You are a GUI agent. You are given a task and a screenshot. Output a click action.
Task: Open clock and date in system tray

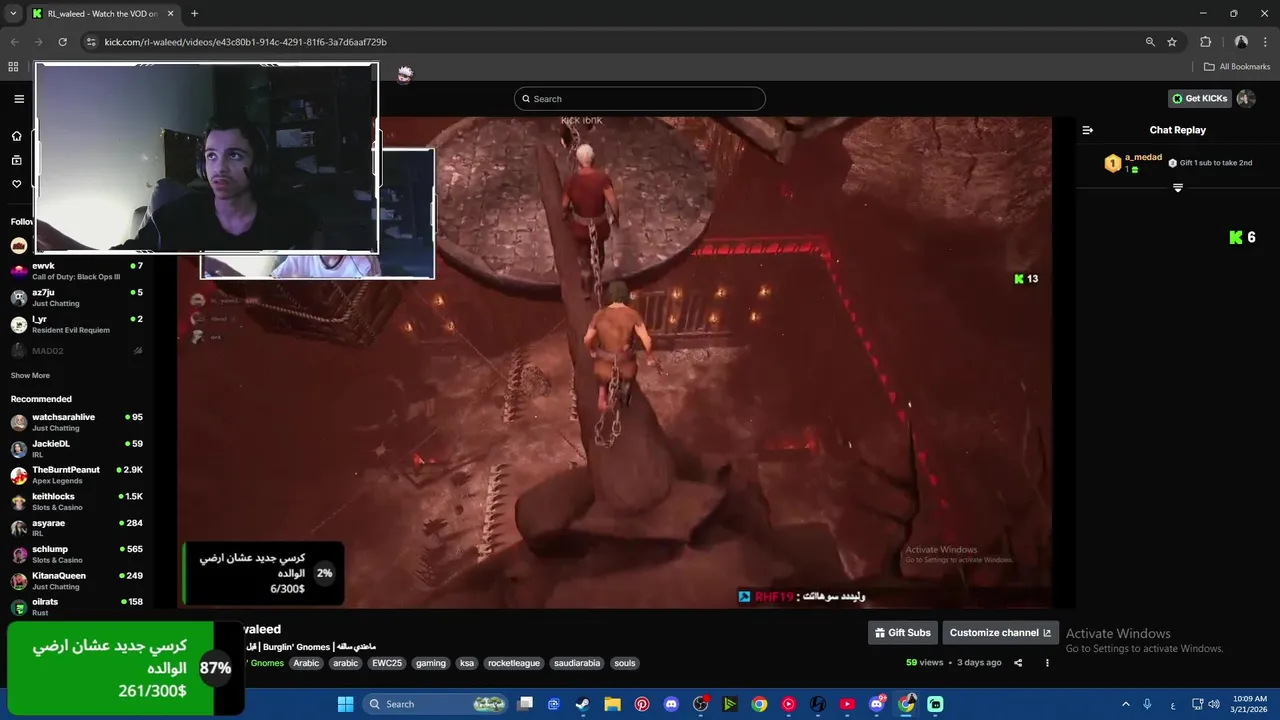[1250, 704]
